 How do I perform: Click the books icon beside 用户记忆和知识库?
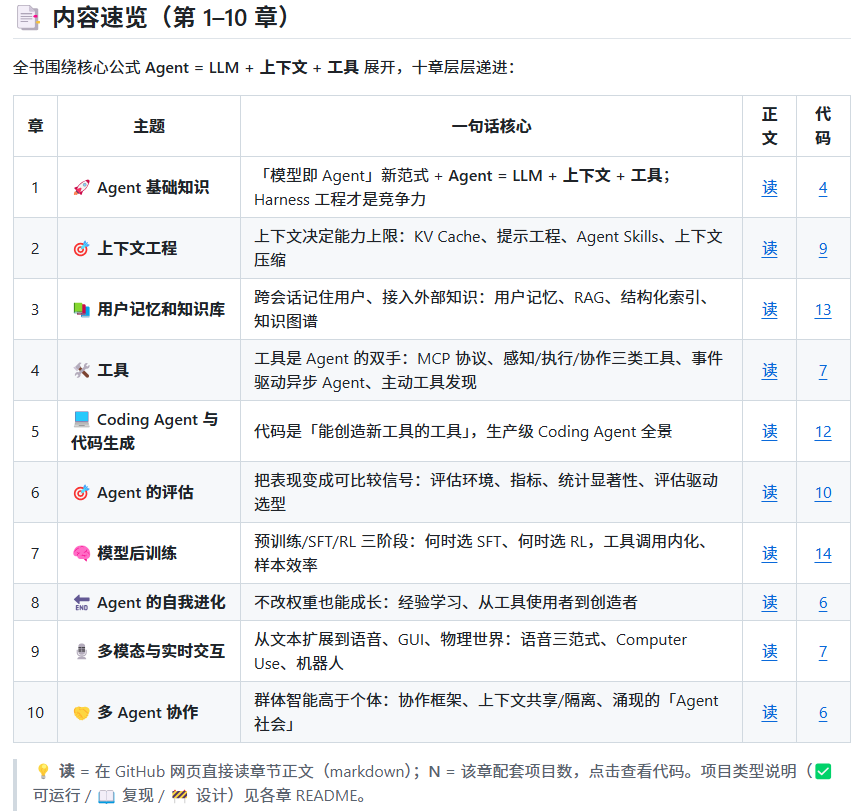82,310
